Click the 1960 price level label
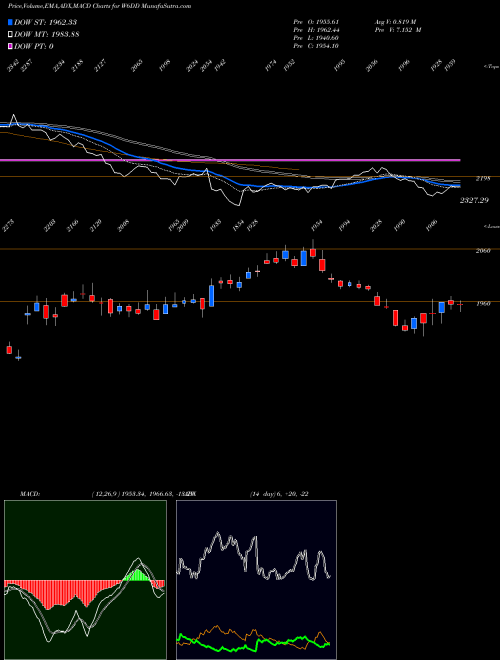Viewport: 500px width, 660px height. [483, 303]
